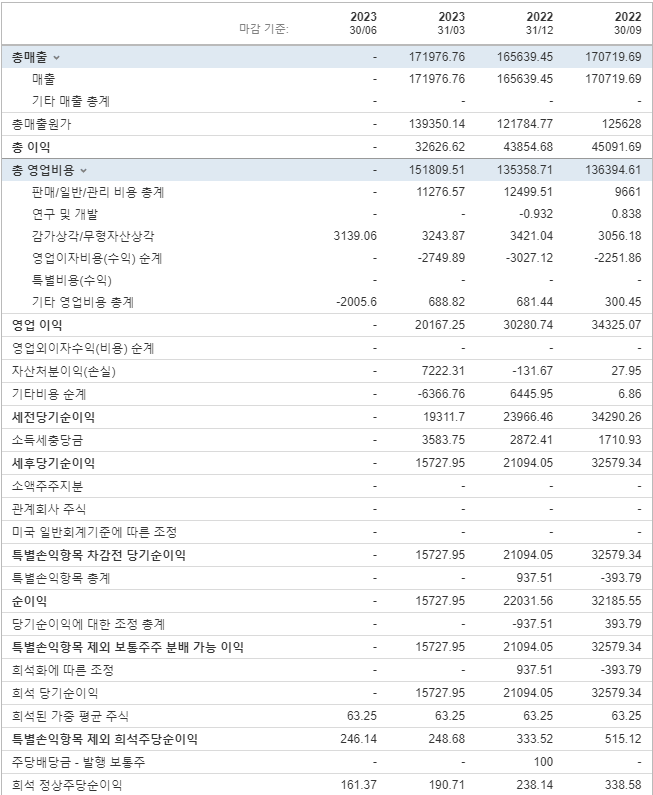Click the 소득세충당금 row label
Image resolution: width=653 pixels, height=795 pixels.
click(47, 441)
